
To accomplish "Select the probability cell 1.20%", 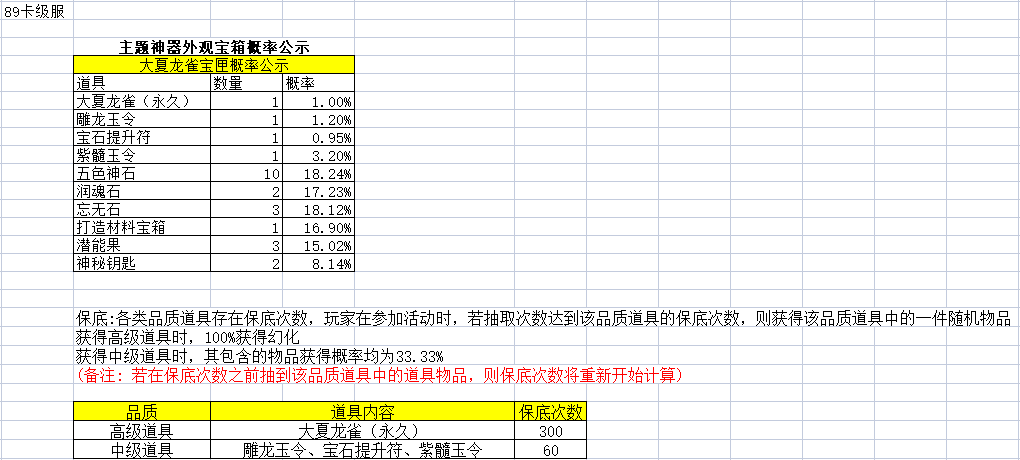I will tap(319, 120).
